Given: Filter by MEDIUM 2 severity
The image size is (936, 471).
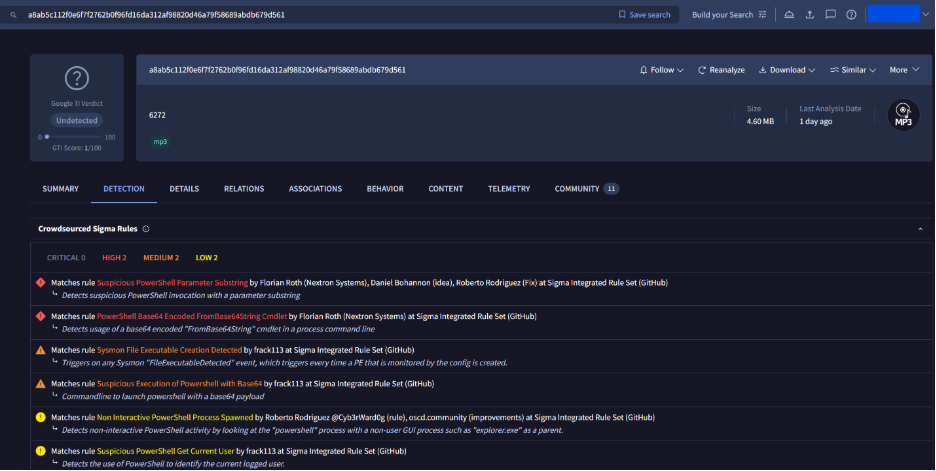Looking at the screenshot, I should 161,258.
